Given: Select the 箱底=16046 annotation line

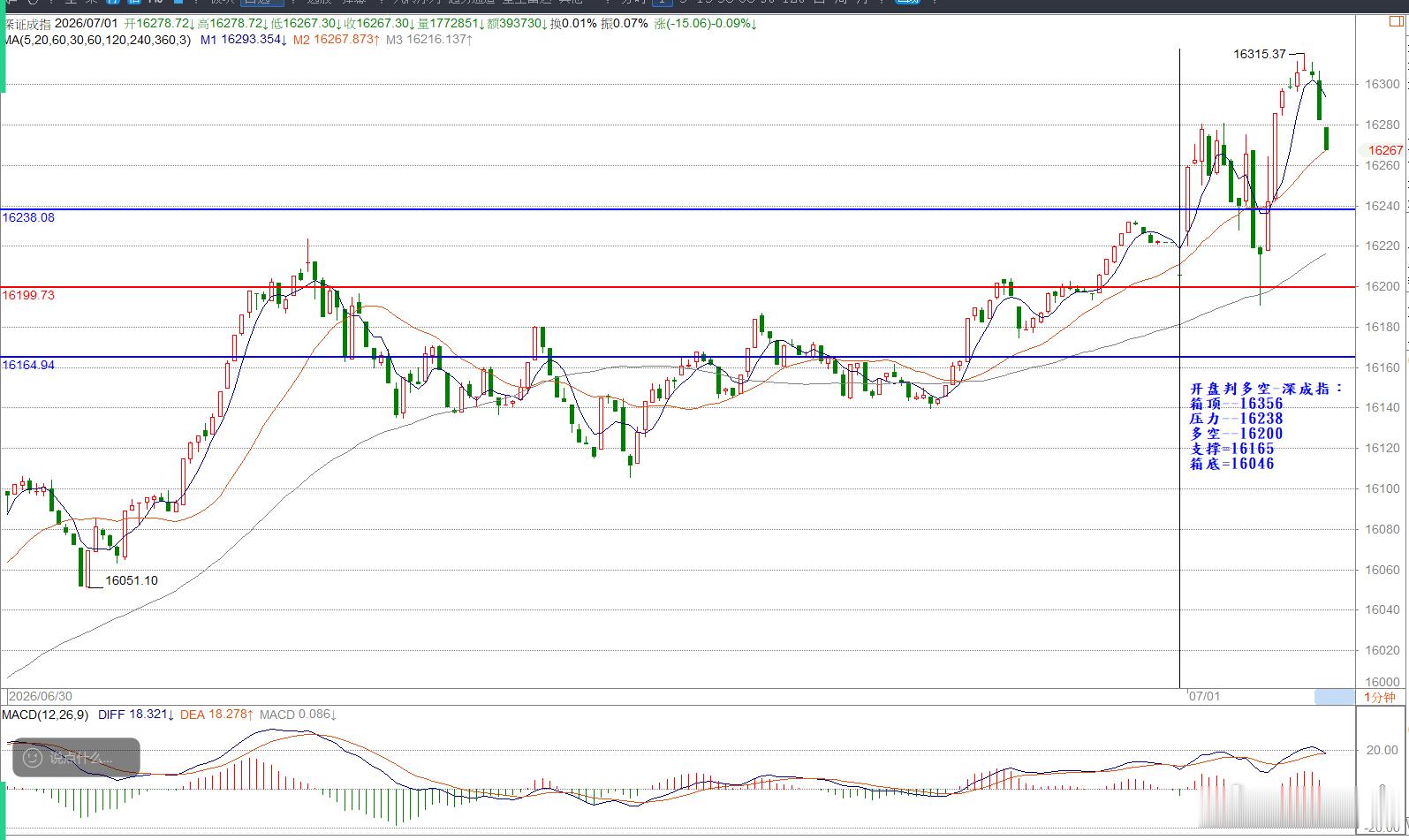Looking at the screenshot, I should (x=1232, y=464).
